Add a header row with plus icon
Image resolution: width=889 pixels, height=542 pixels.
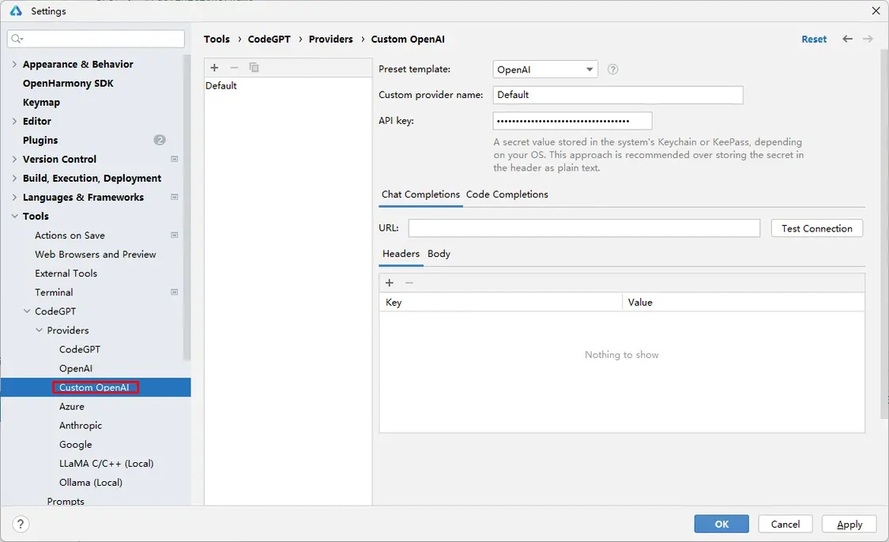[390, 283]
